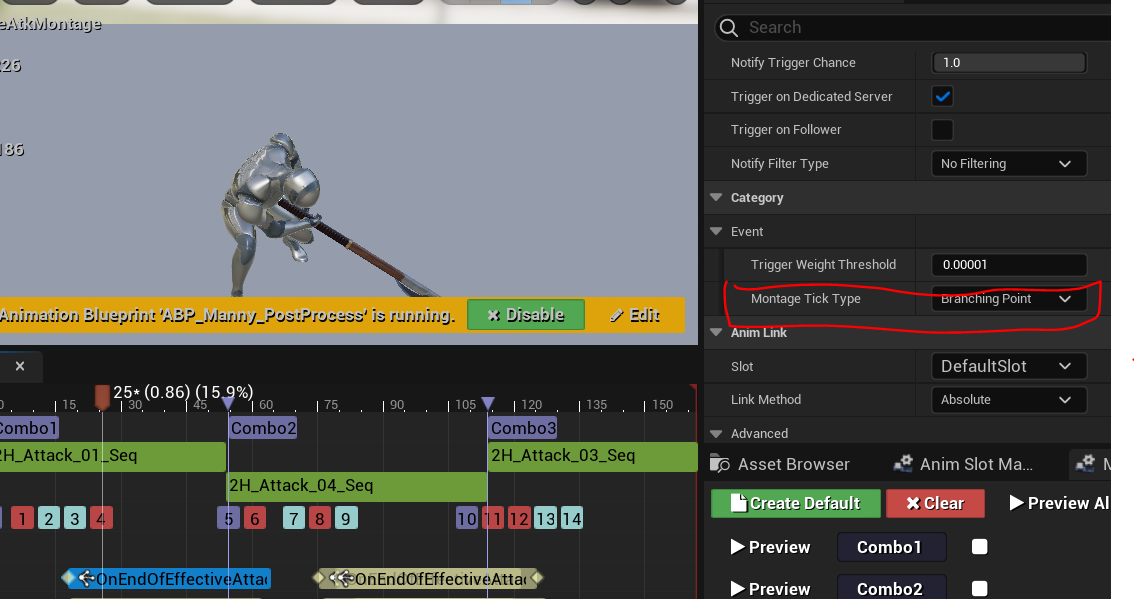Click Preview All Sections button
This screenshot has height=599, width=1134.
click(x=1059, y=503)
